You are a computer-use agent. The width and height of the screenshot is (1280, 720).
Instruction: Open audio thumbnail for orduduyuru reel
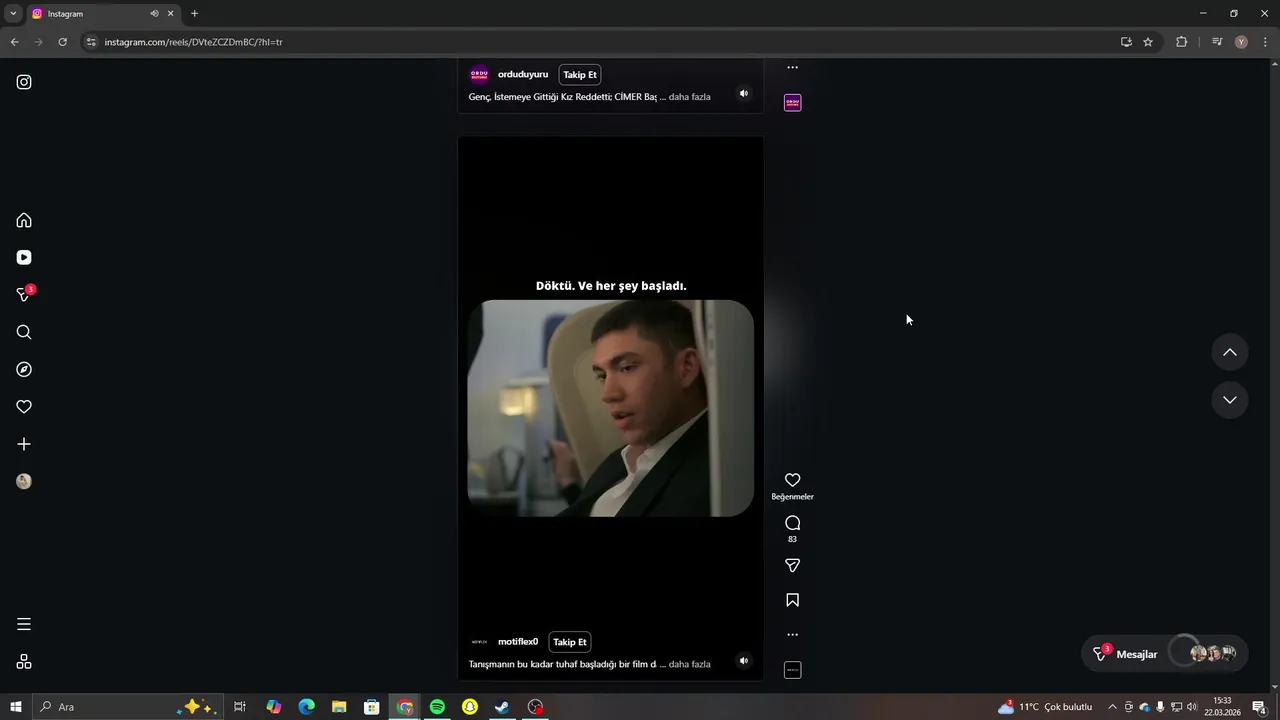(792, 103)
